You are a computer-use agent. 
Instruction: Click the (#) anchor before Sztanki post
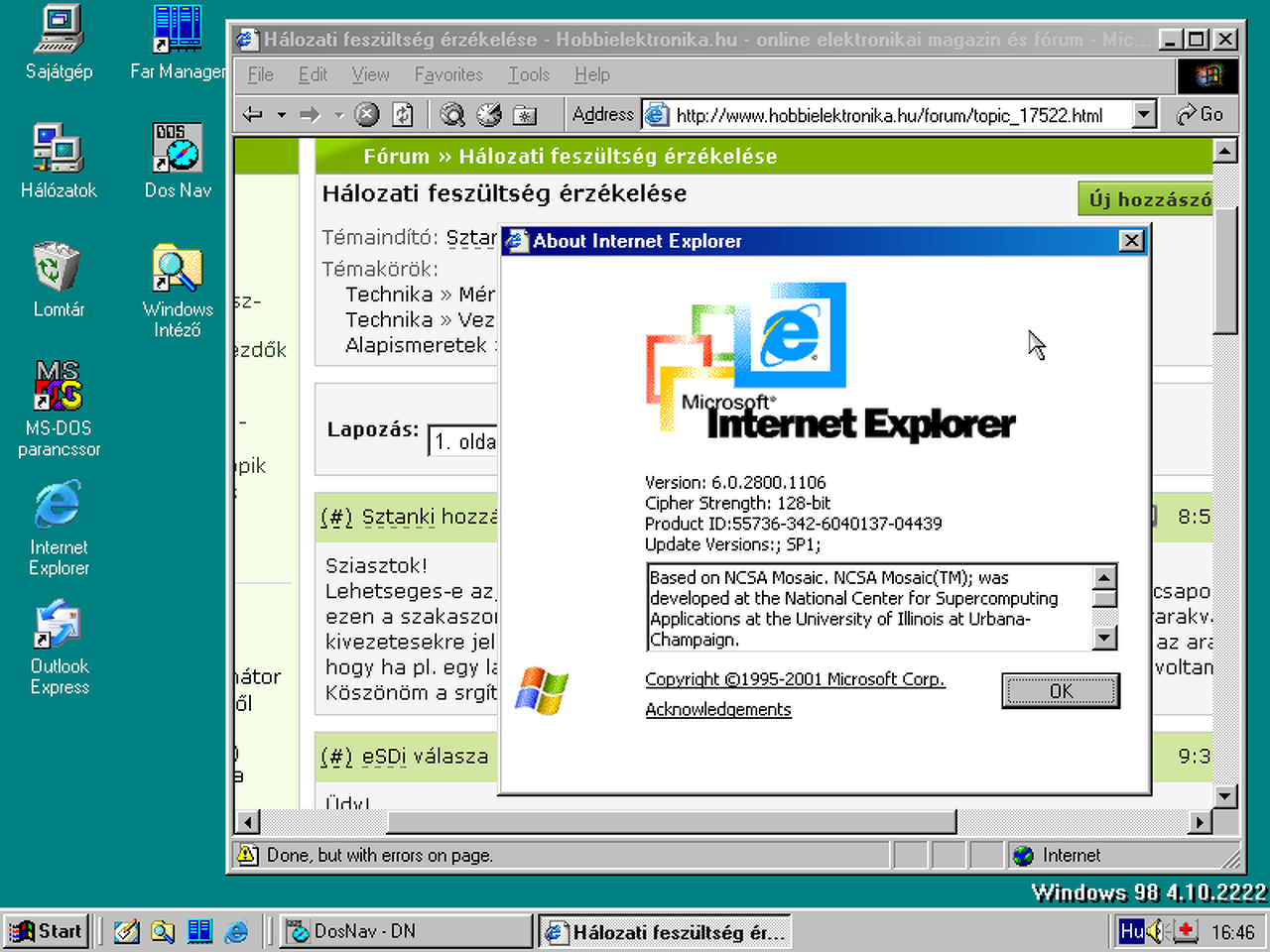[336, 517]
